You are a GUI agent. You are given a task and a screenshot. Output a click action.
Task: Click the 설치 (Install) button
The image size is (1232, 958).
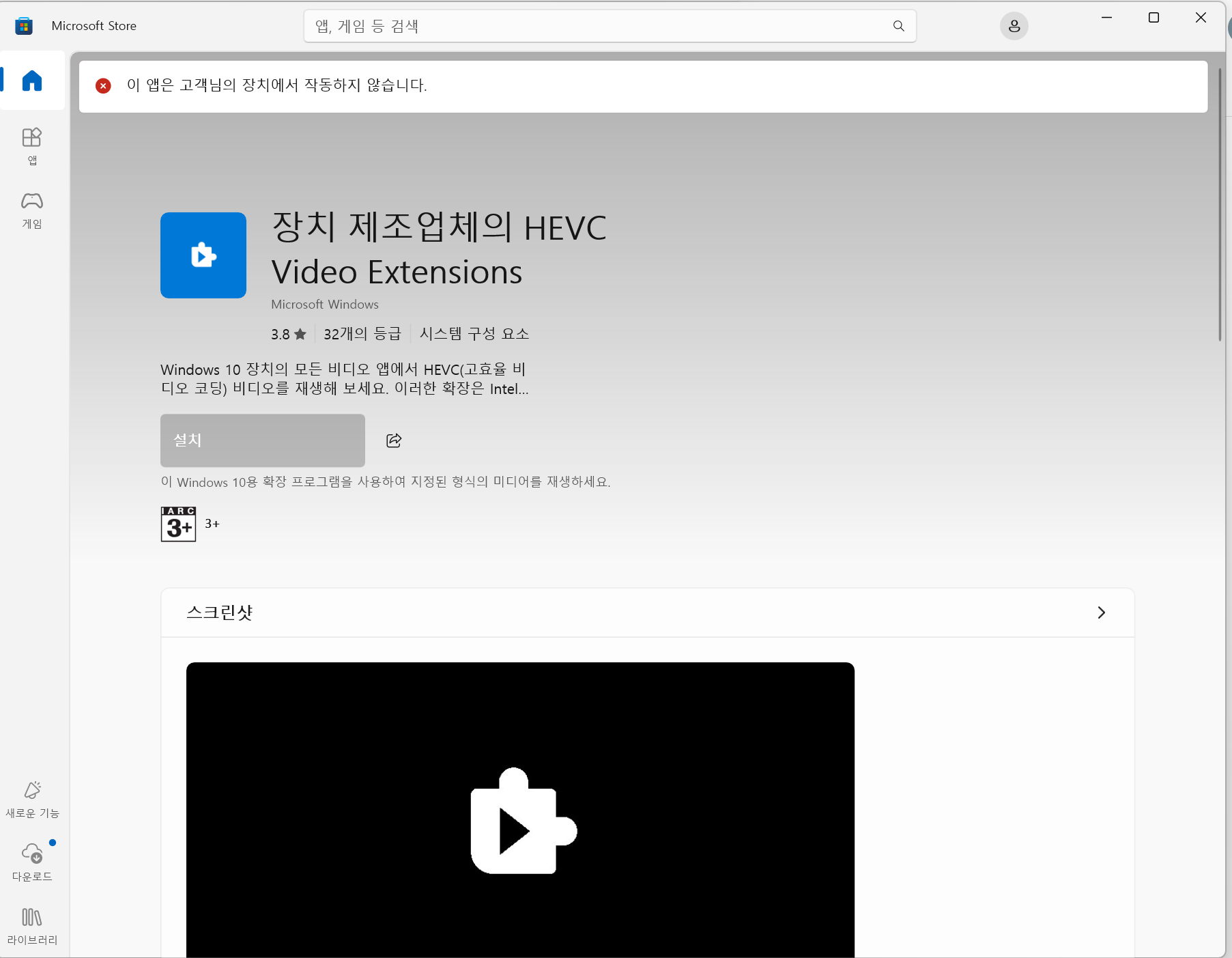click(x=263, y=440)
